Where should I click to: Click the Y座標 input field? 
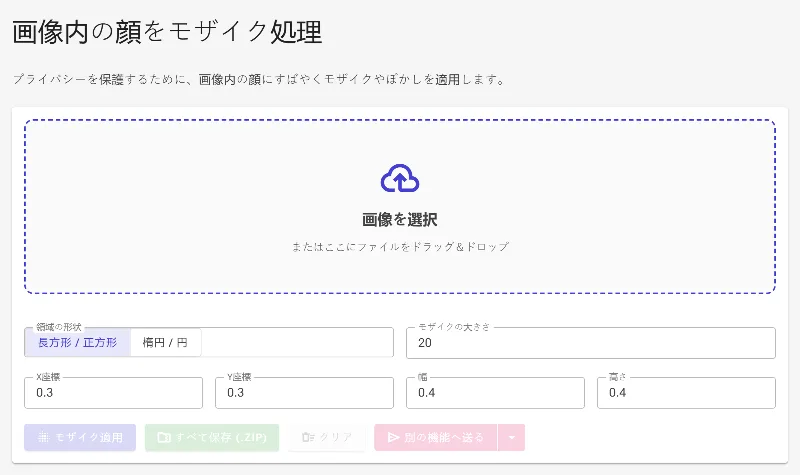pos(305,393)
